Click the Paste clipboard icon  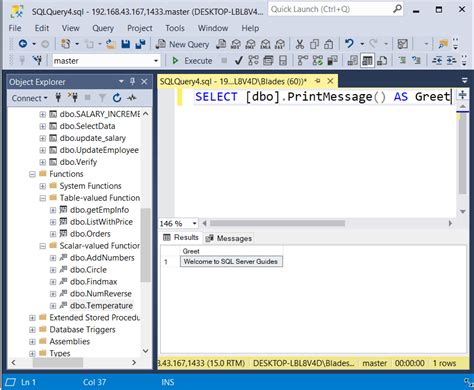click(329, 44)
